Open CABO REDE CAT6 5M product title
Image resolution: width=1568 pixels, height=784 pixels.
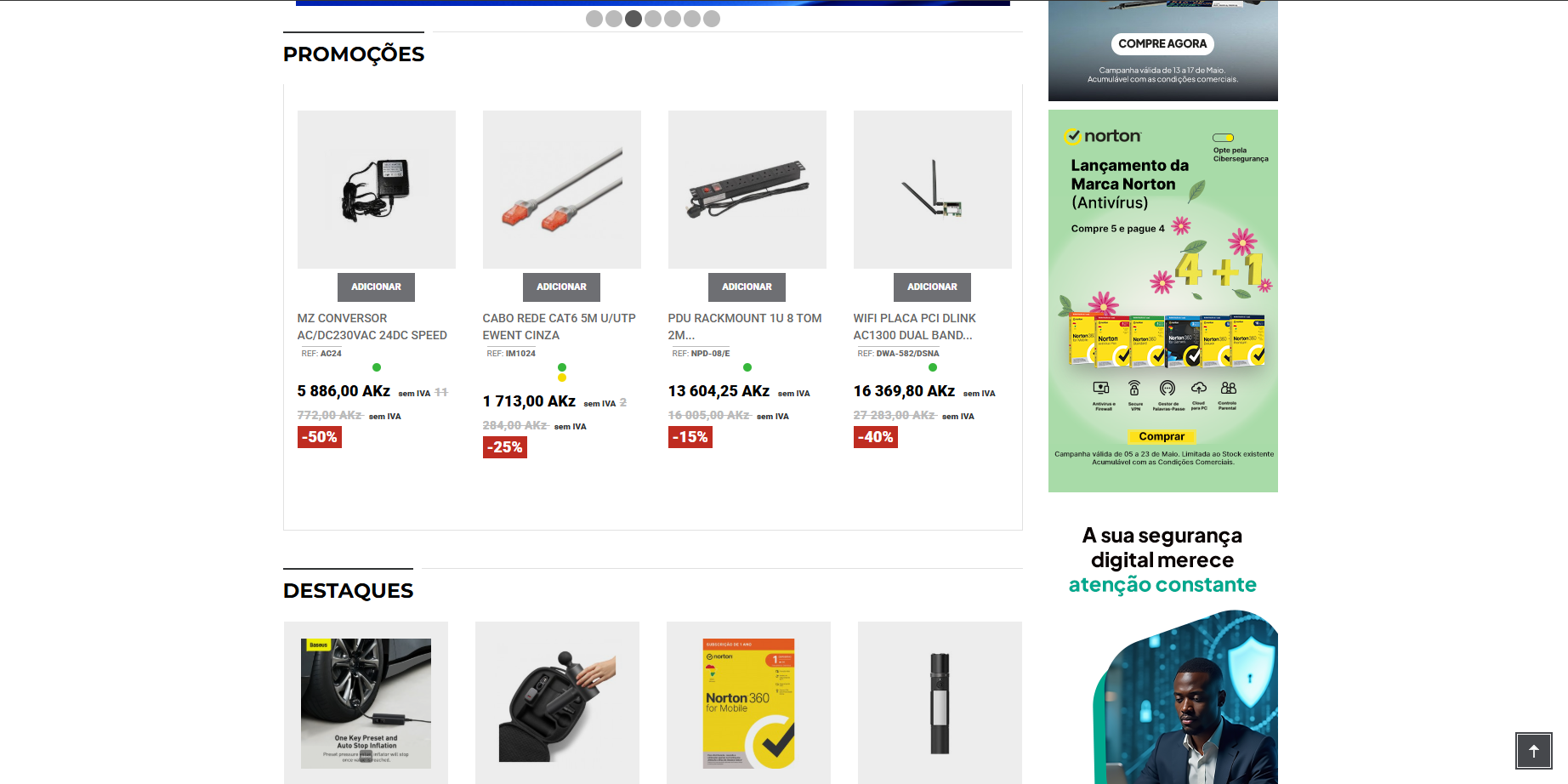coord(560,327)
